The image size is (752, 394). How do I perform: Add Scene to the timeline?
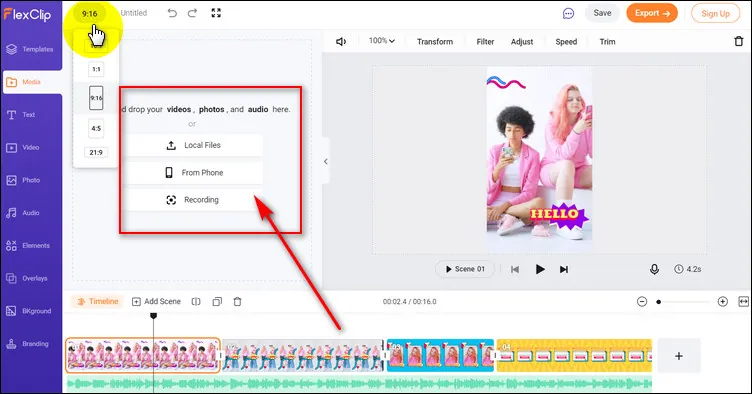click(156, 301)
